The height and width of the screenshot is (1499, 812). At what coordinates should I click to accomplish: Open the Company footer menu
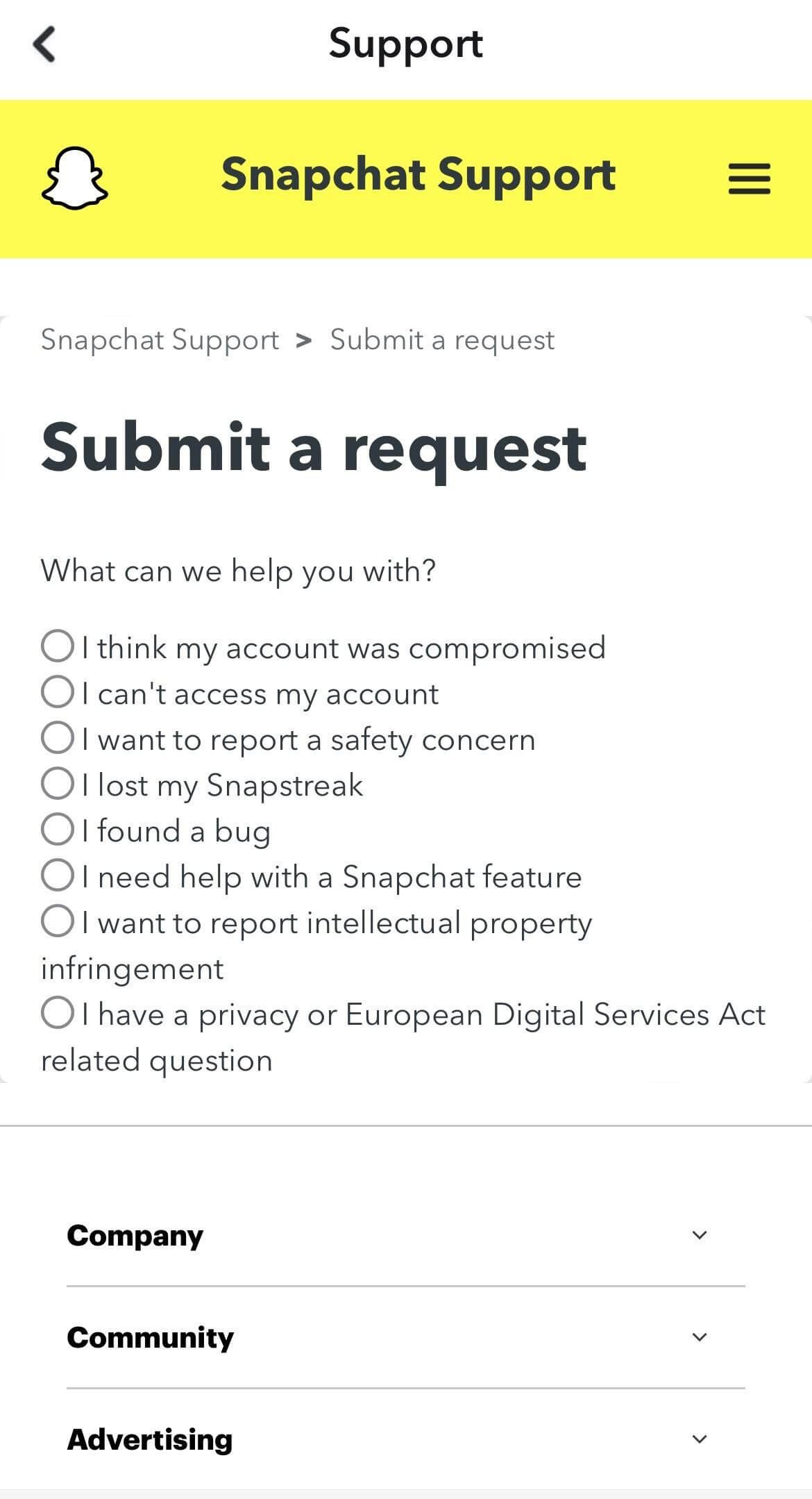(x=135, y=1235)
